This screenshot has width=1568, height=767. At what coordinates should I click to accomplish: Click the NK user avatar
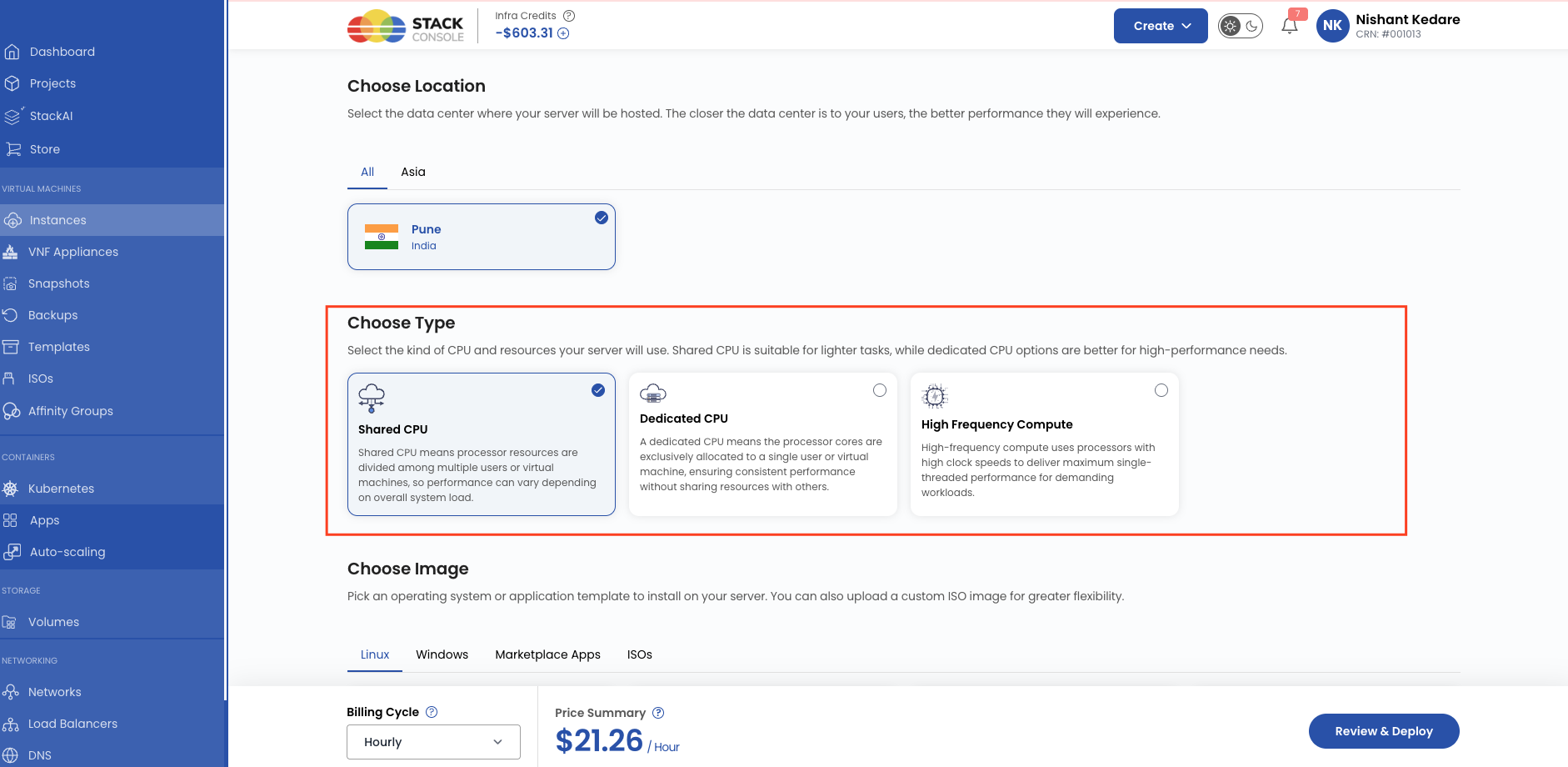[x=1332, y=26]
